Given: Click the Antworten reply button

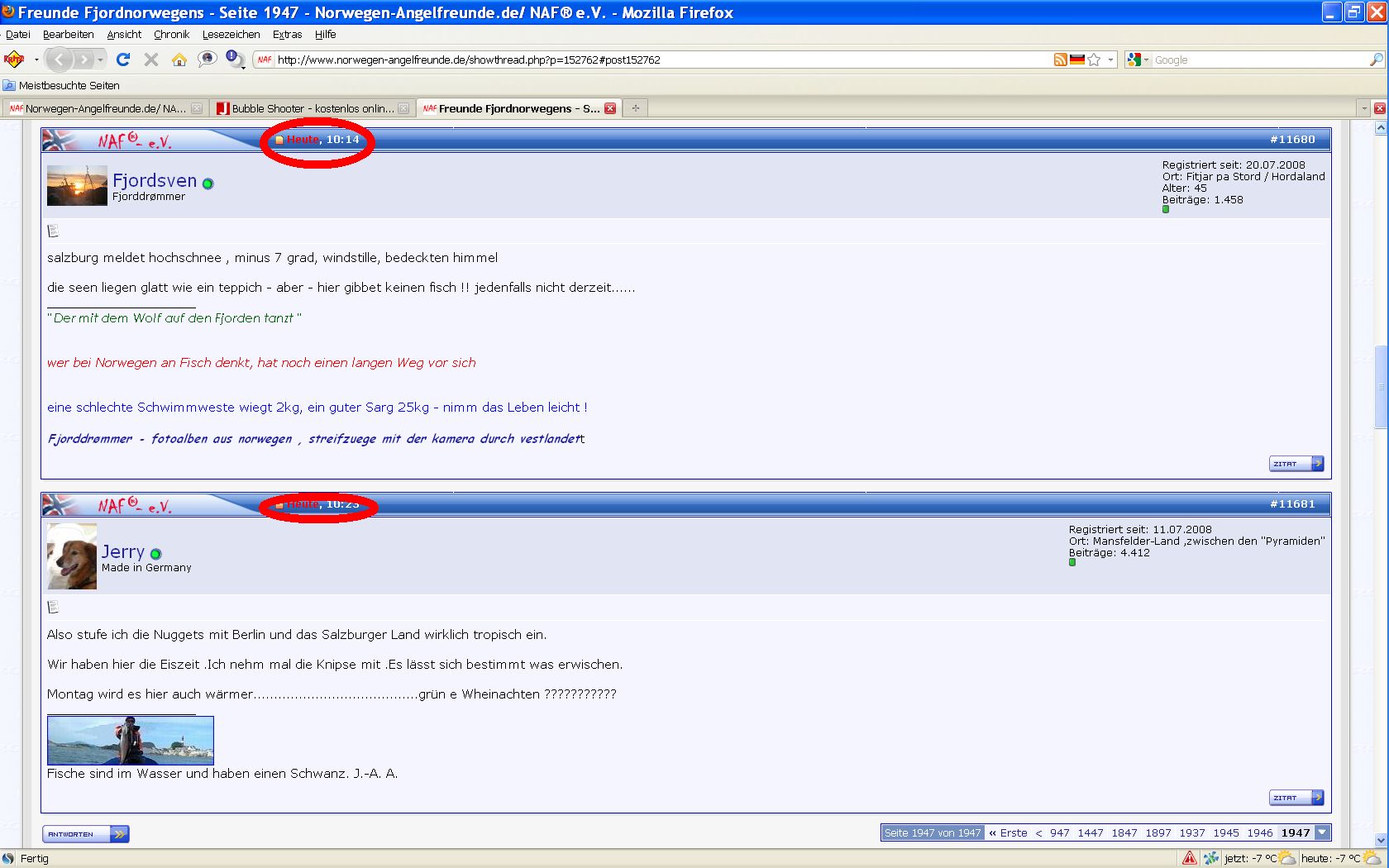Looking at the screenshot, I should click(x=85, y=834).
